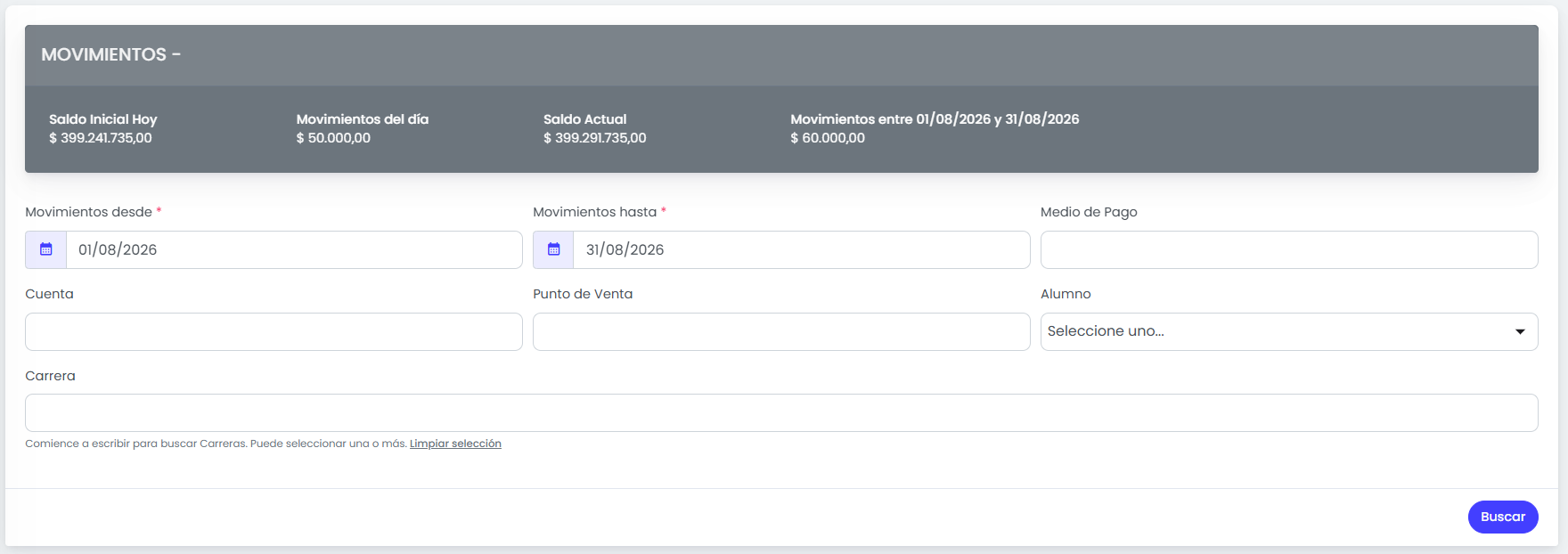Click the Medio de Pago field
Image resolution: width=1568 pixels, height=554 pixels.
tap(1289, 249)
